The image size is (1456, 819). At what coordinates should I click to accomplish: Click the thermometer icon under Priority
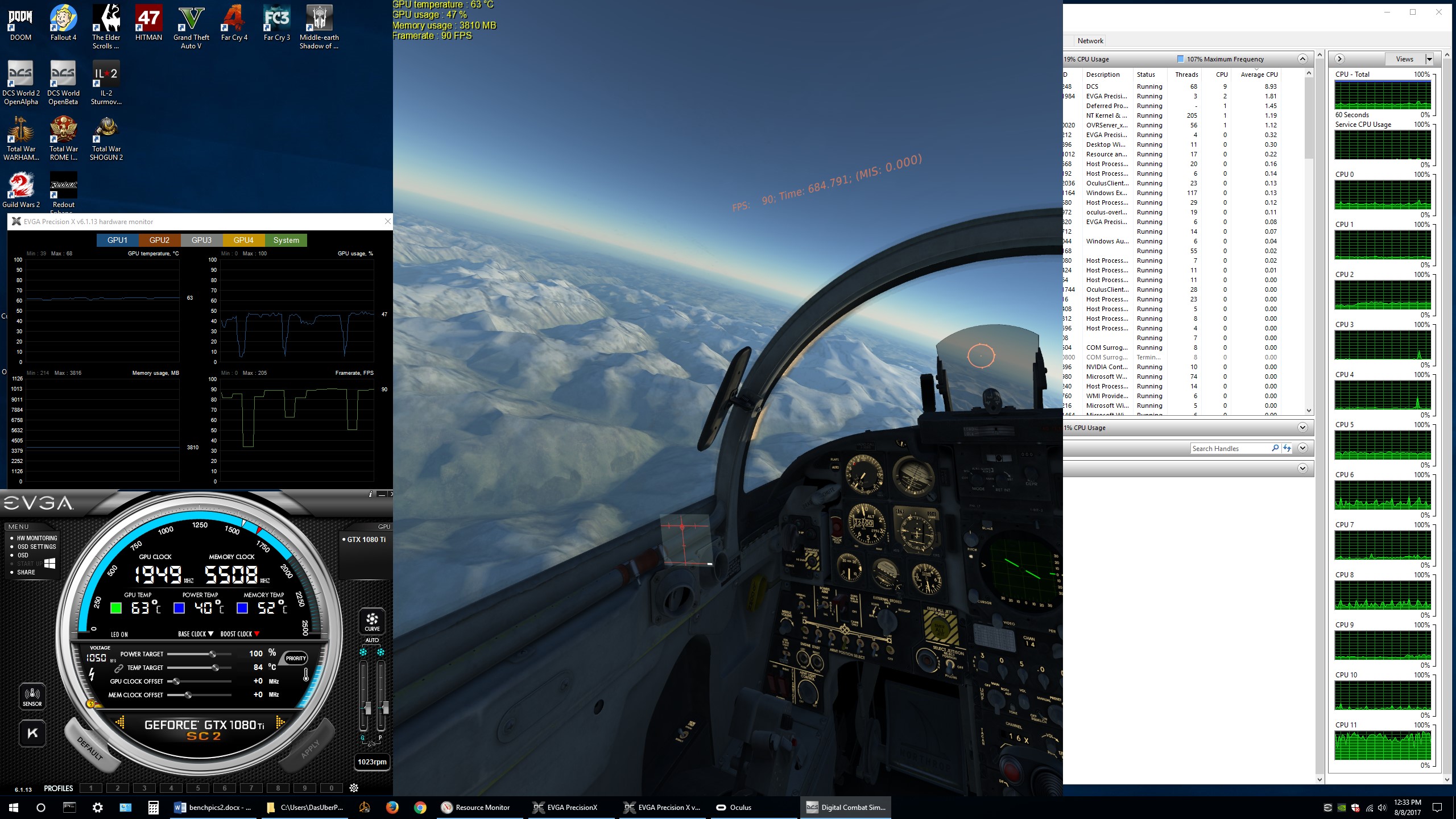[x=306, y=675]
